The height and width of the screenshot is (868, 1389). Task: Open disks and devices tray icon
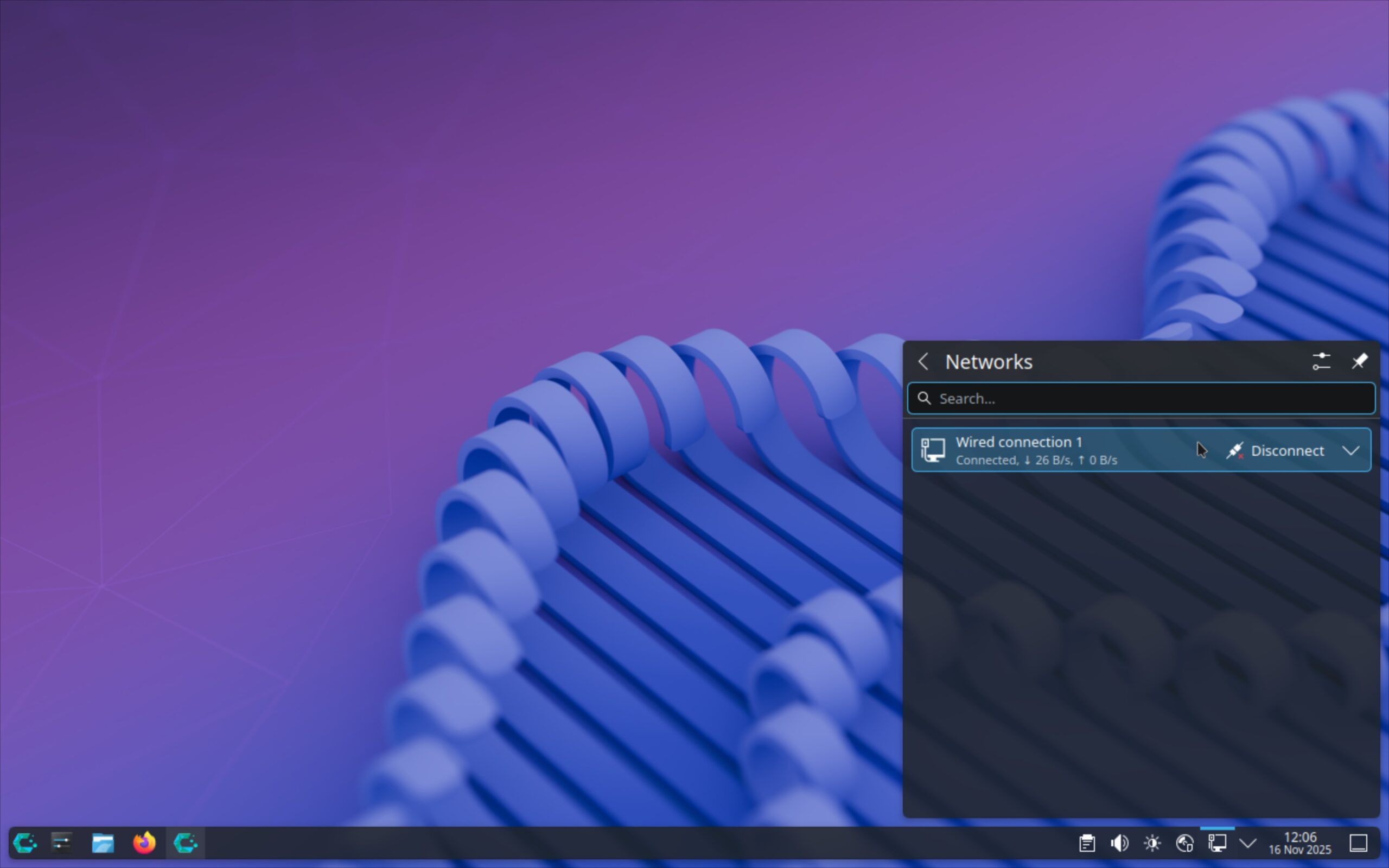[1184, 843]
